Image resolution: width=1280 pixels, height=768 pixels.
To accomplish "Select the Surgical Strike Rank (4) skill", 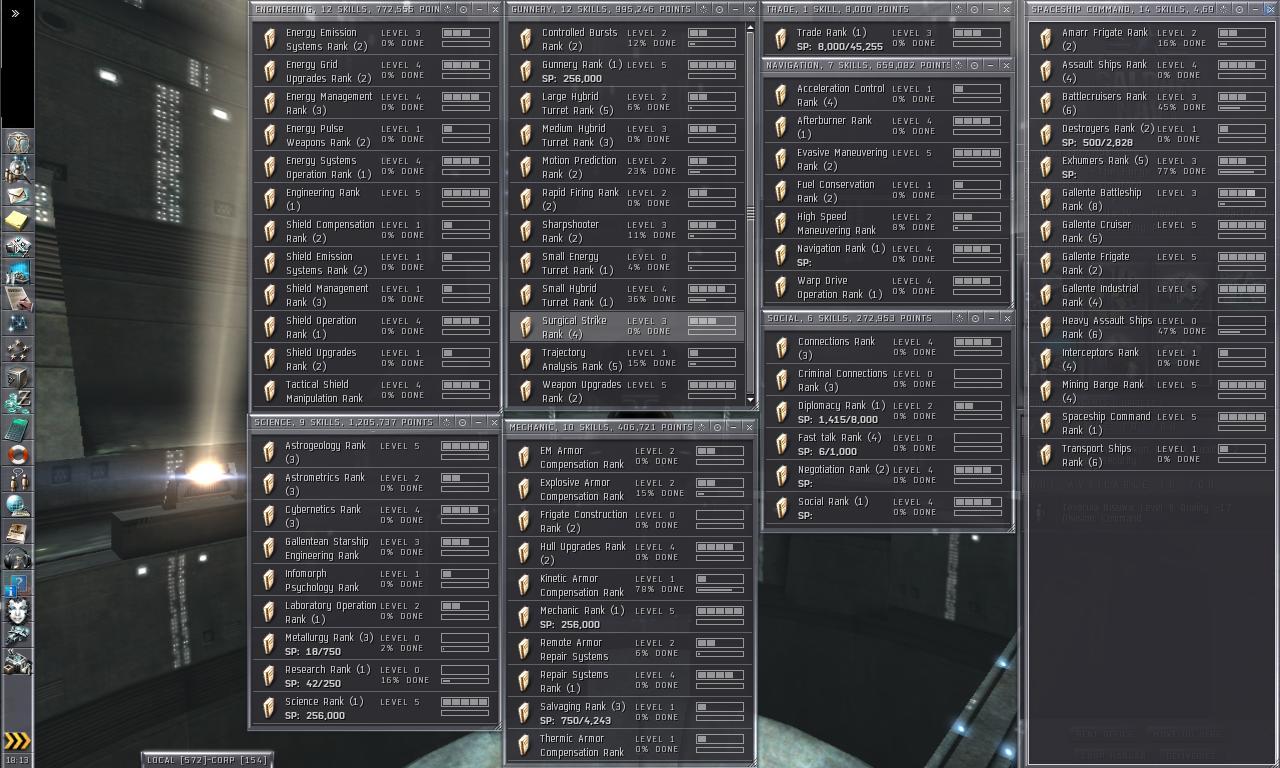I will (627, 327).
